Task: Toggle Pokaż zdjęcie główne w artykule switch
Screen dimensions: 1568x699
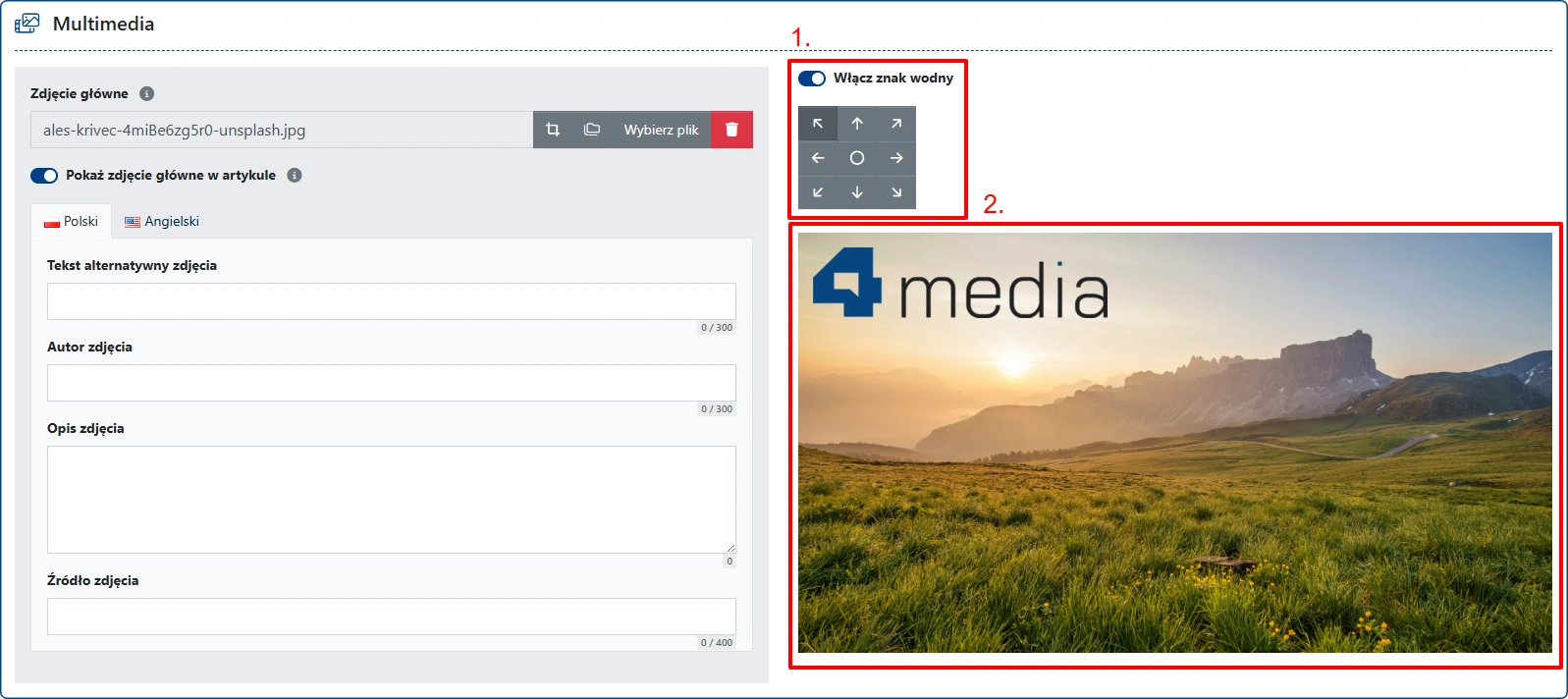Action: coord(44,176)
